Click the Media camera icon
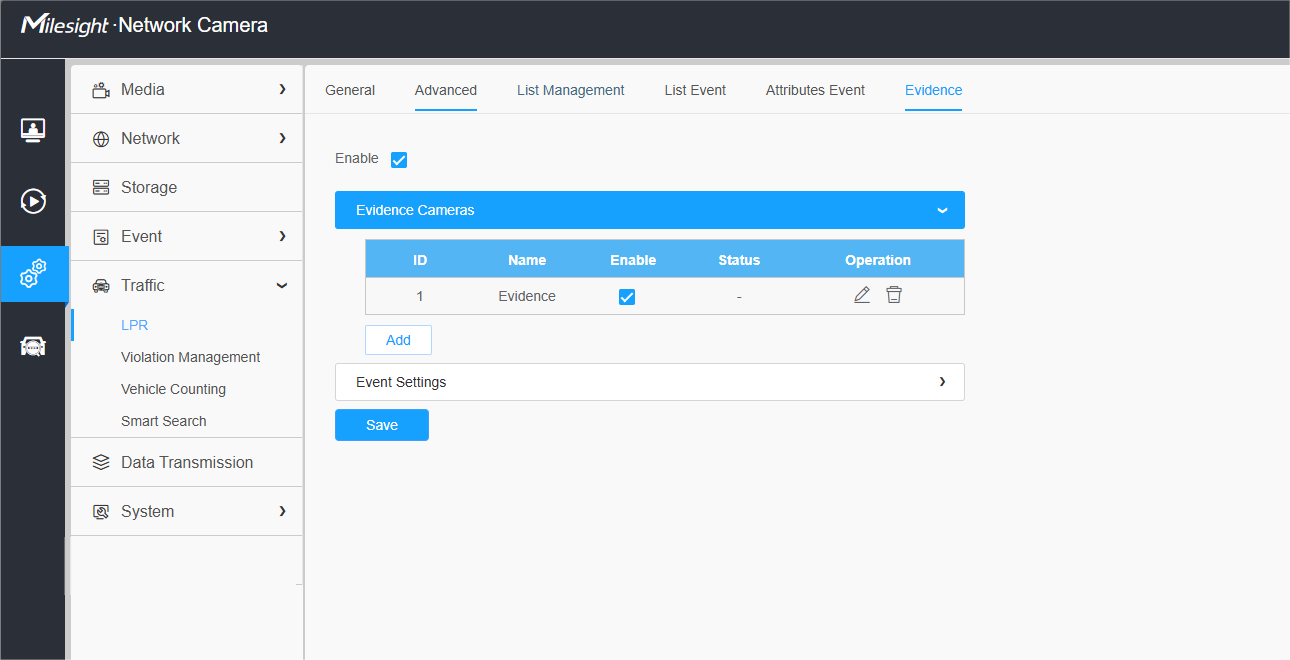1290x660 pixels. pyautogui.click(x=101, y=90)
